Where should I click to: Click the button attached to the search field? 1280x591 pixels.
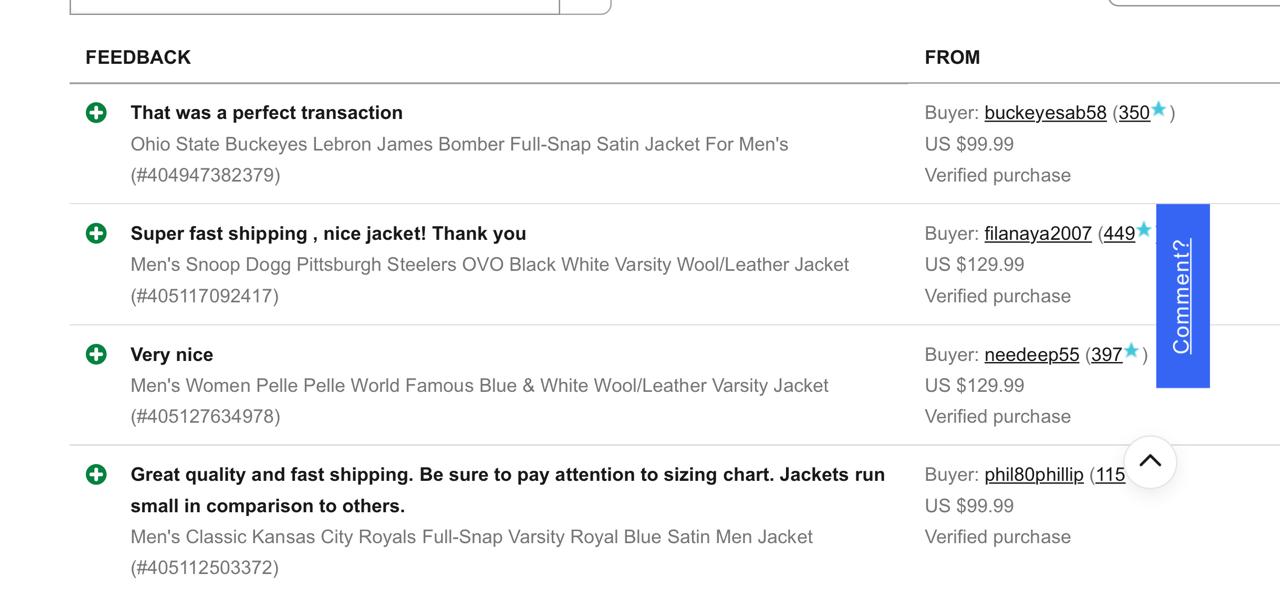pyautogui.click(x=585, y=6)
